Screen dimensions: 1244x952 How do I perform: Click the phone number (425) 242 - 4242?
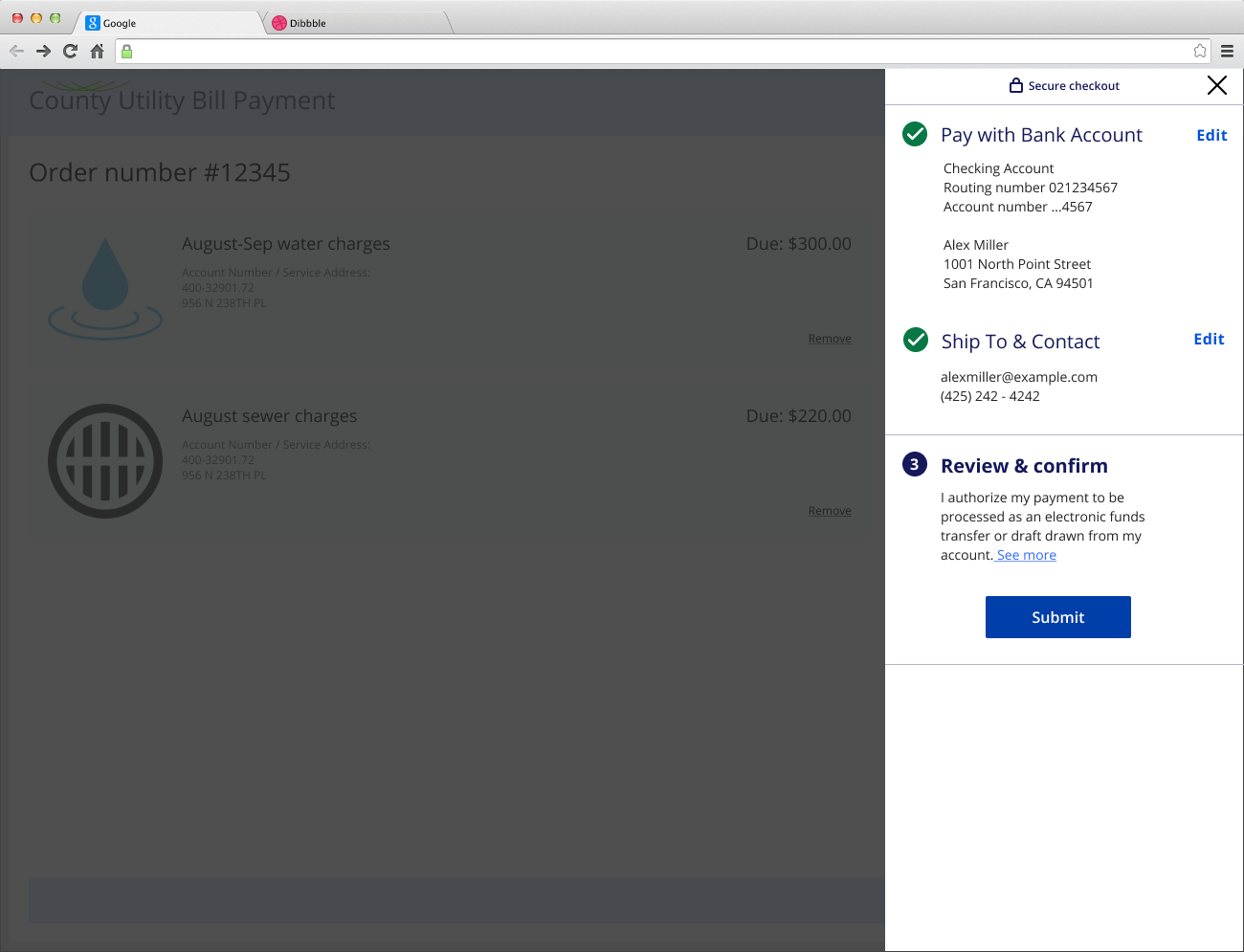coord(990,396)
